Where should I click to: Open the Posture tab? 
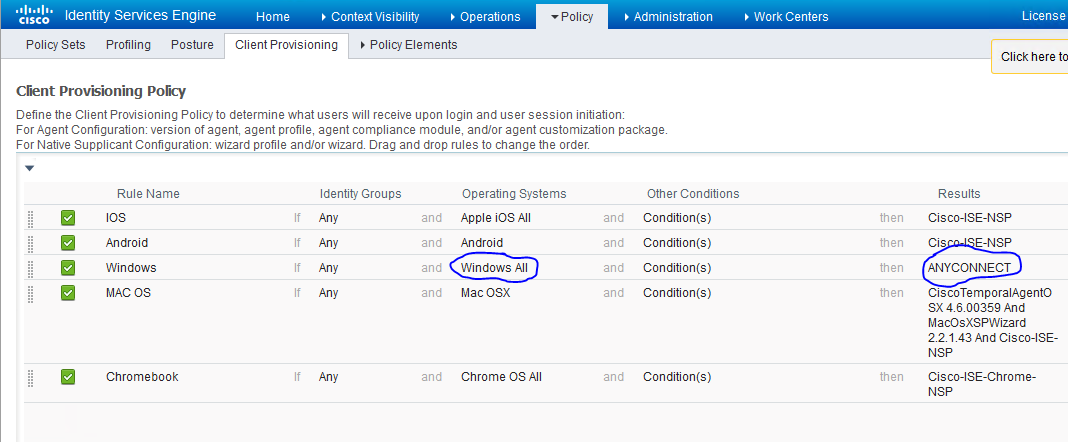(x=192, y=45)
